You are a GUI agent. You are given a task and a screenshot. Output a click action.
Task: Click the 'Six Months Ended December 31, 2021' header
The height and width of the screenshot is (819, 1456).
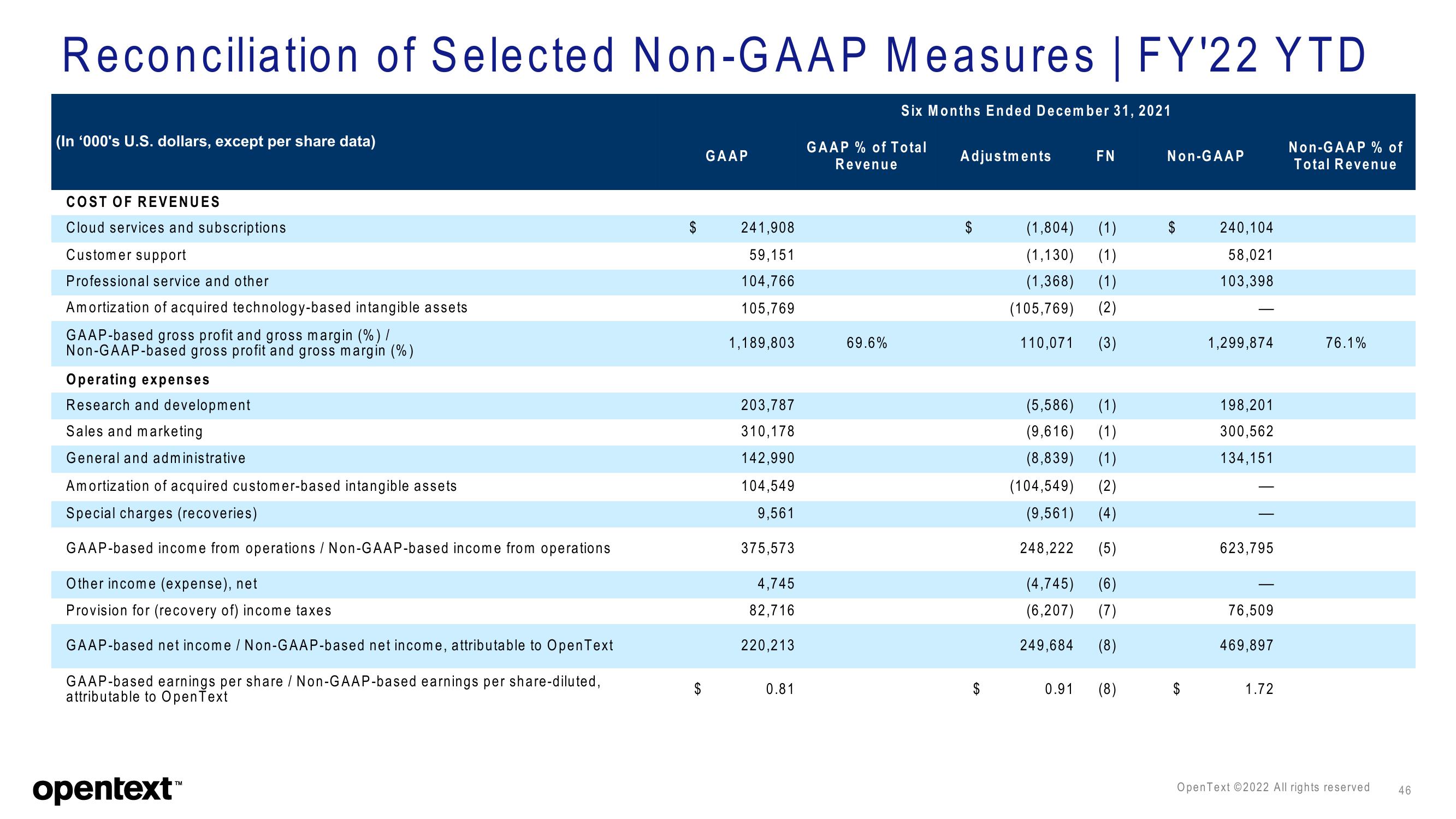tap(1036, 111)
